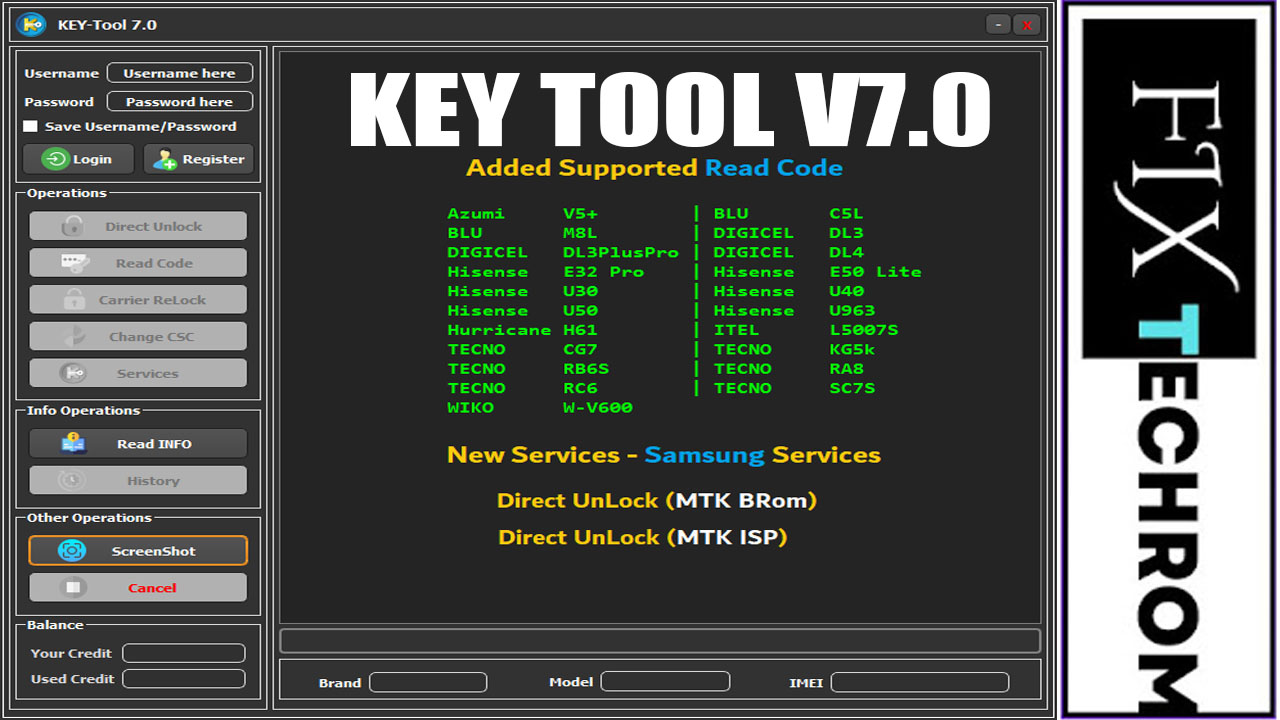
Task: Enable Save Username/Password checkbox
Action: click(30, 126)
